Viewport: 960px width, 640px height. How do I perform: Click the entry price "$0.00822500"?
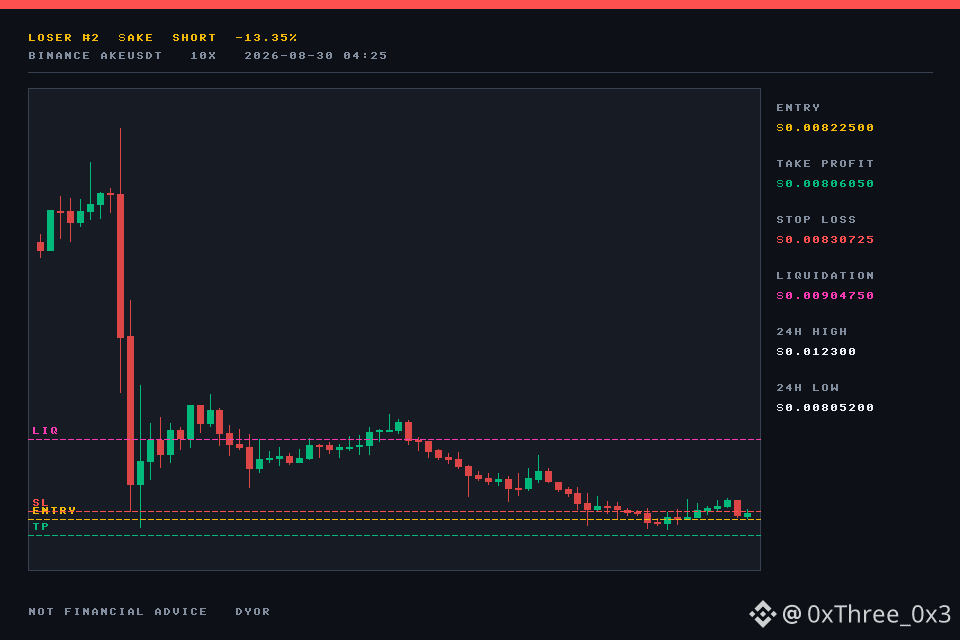[825, 128]
